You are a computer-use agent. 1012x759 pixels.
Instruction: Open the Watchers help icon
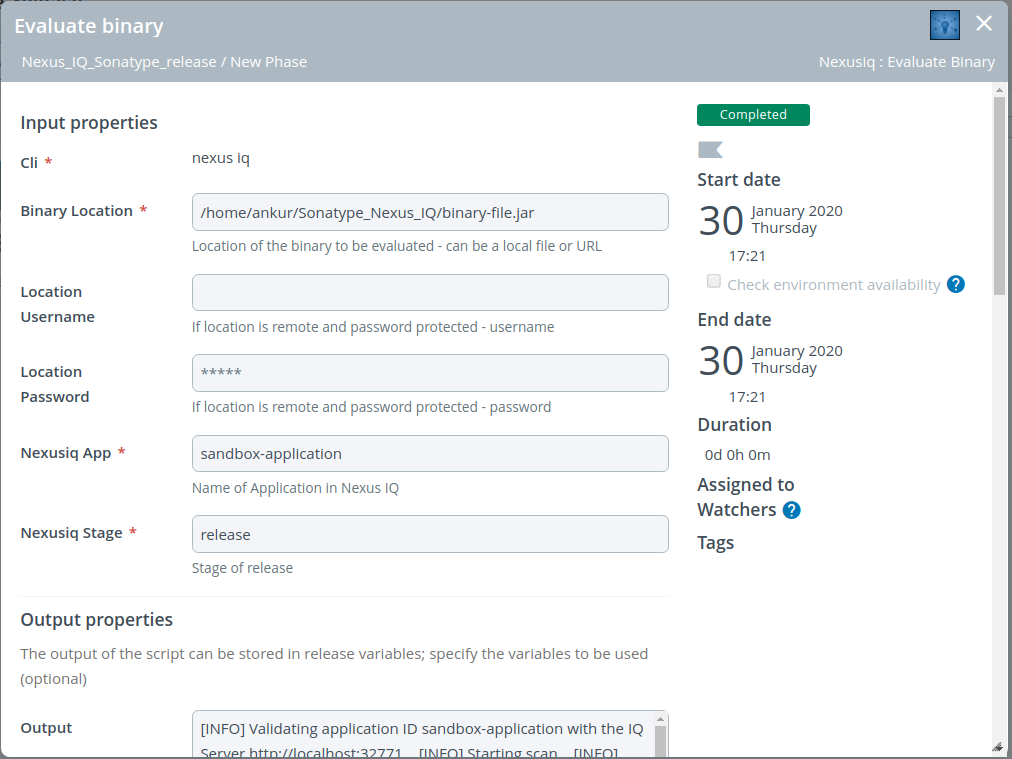point(791,510)
